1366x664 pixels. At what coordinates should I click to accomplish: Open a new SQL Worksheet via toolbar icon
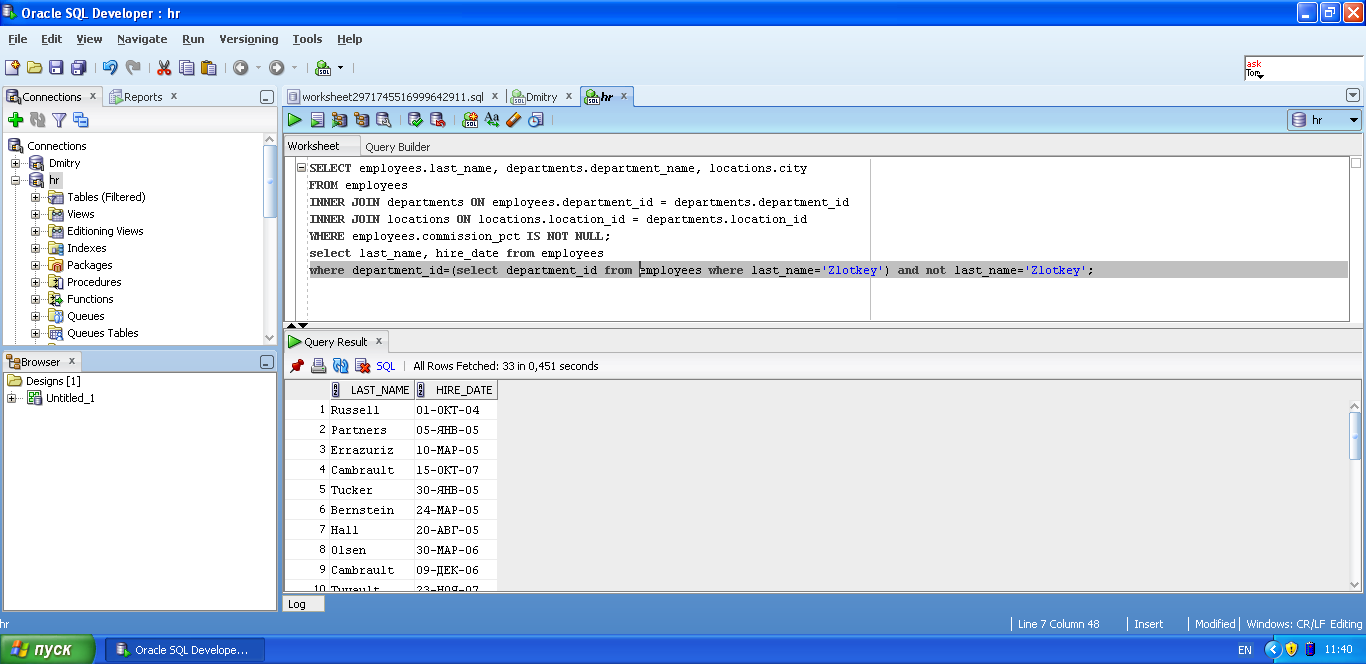point(323,68)
